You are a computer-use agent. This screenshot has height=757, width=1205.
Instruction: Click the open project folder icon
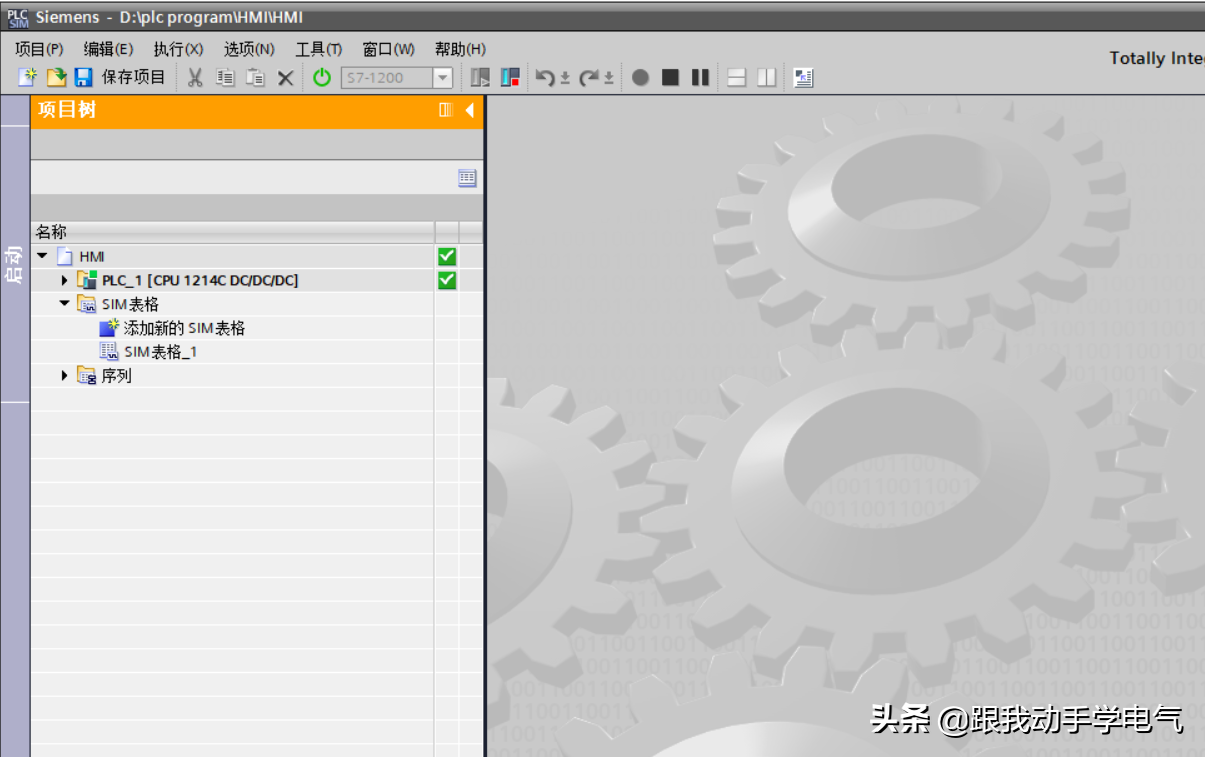click(x=56, y=77)
